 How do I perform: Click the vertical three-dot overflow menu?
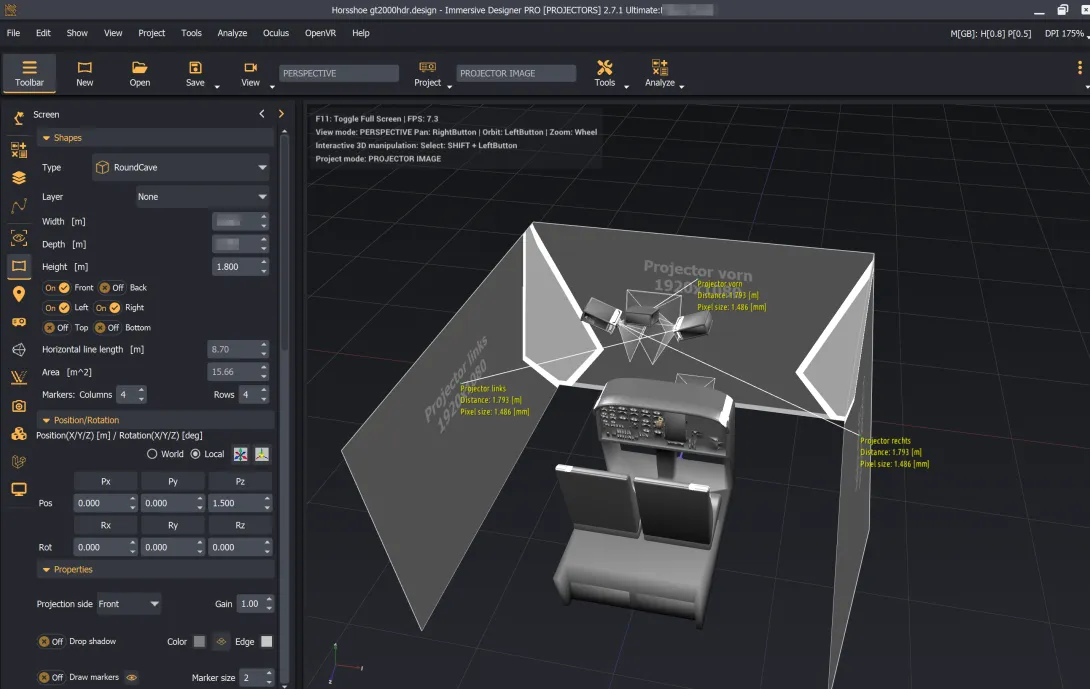[1080, 67]
